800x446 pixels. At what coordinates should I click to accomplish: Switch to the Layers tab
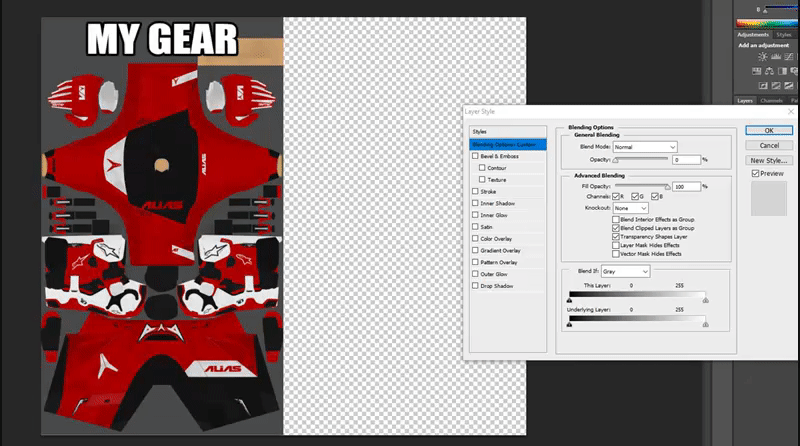[x=745, y=101]
